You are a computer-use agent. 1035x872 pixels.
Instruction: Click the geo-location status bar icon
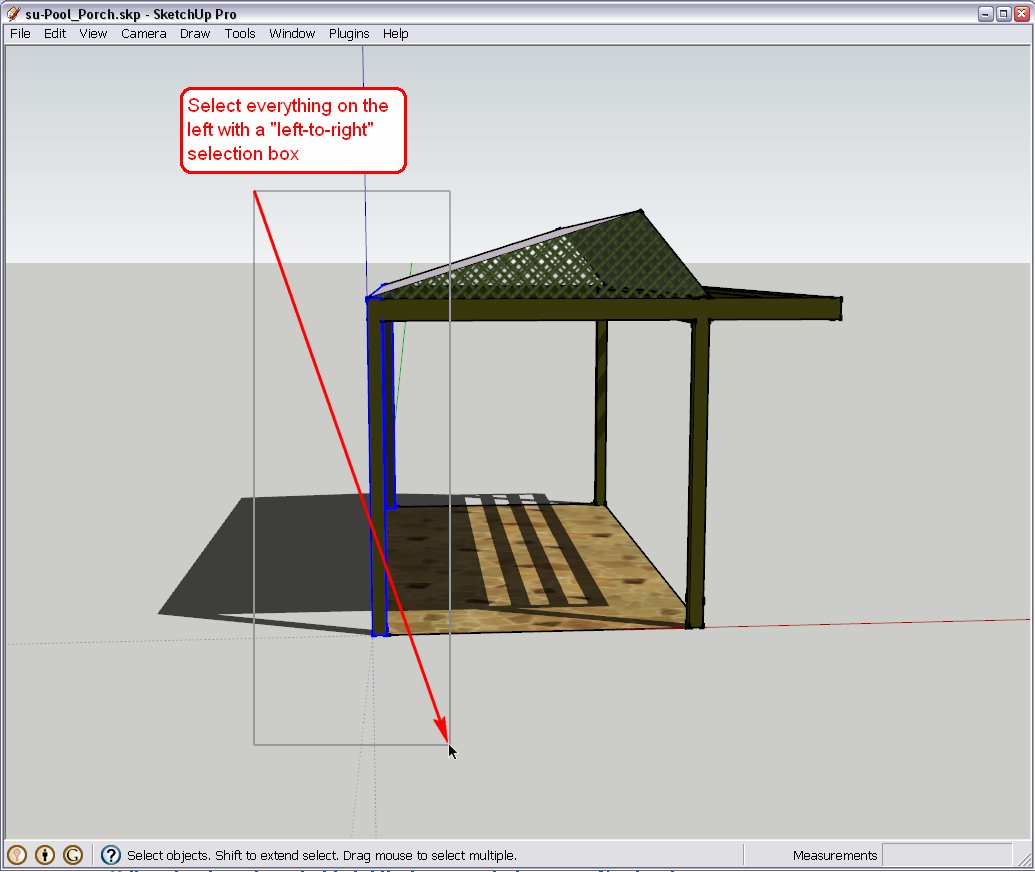pyautogui.click(x=17, y=855)
